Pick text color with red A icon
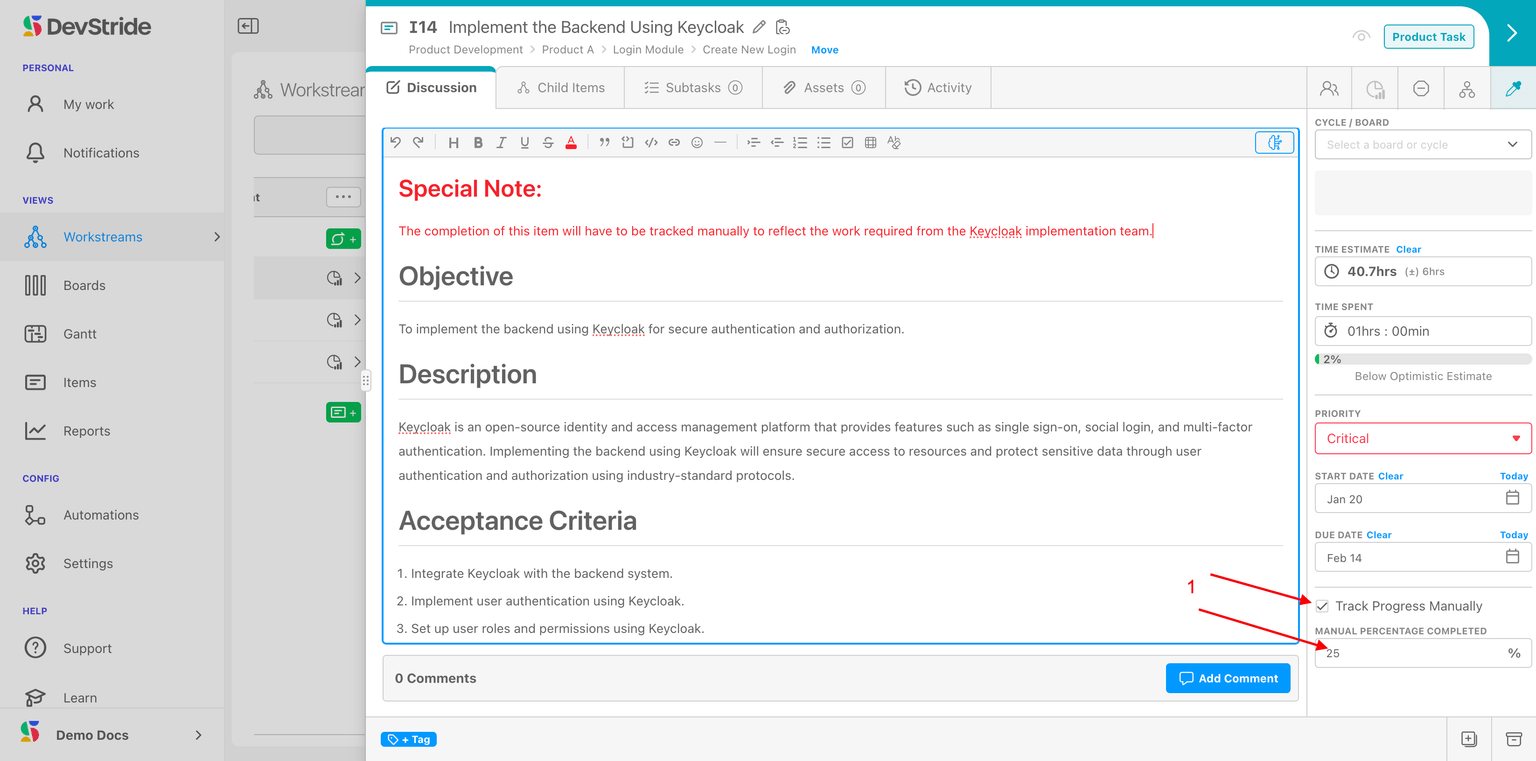This screenshot has width=1536, height=761. 571,143
